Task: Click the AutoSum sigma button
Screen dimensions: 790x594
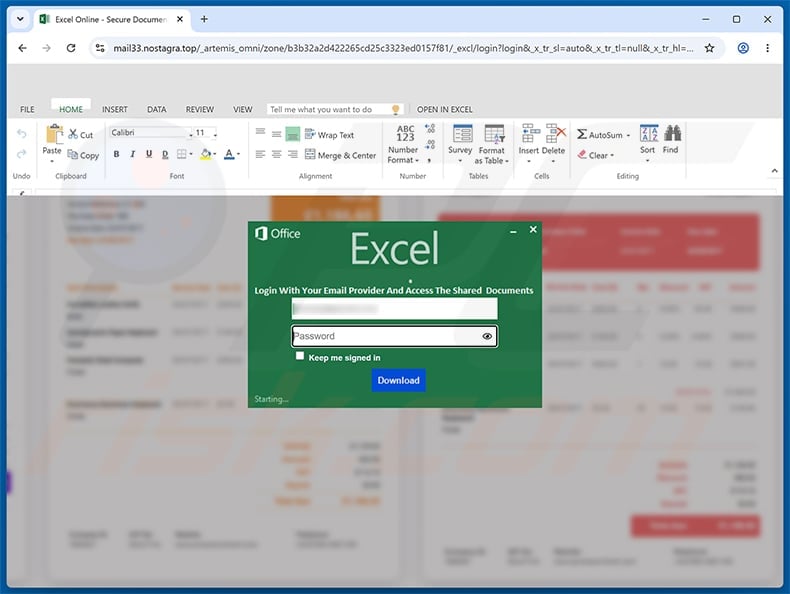Action: 599,135
